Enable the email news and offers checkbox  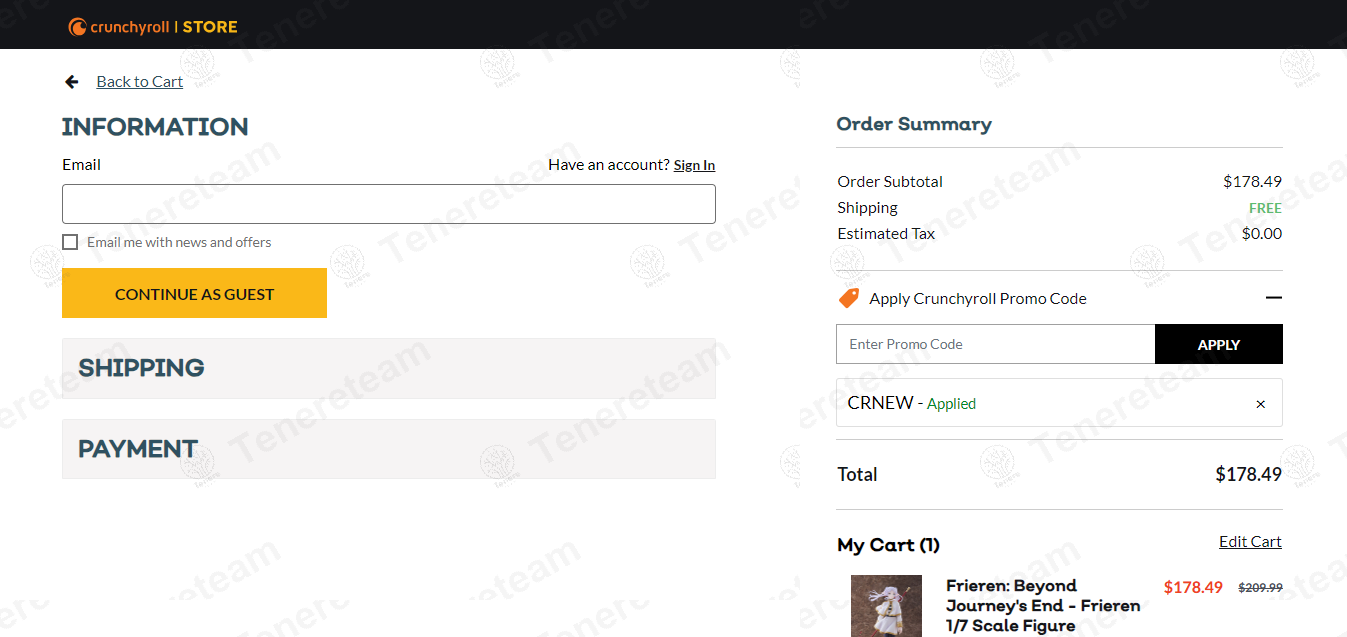70,242
